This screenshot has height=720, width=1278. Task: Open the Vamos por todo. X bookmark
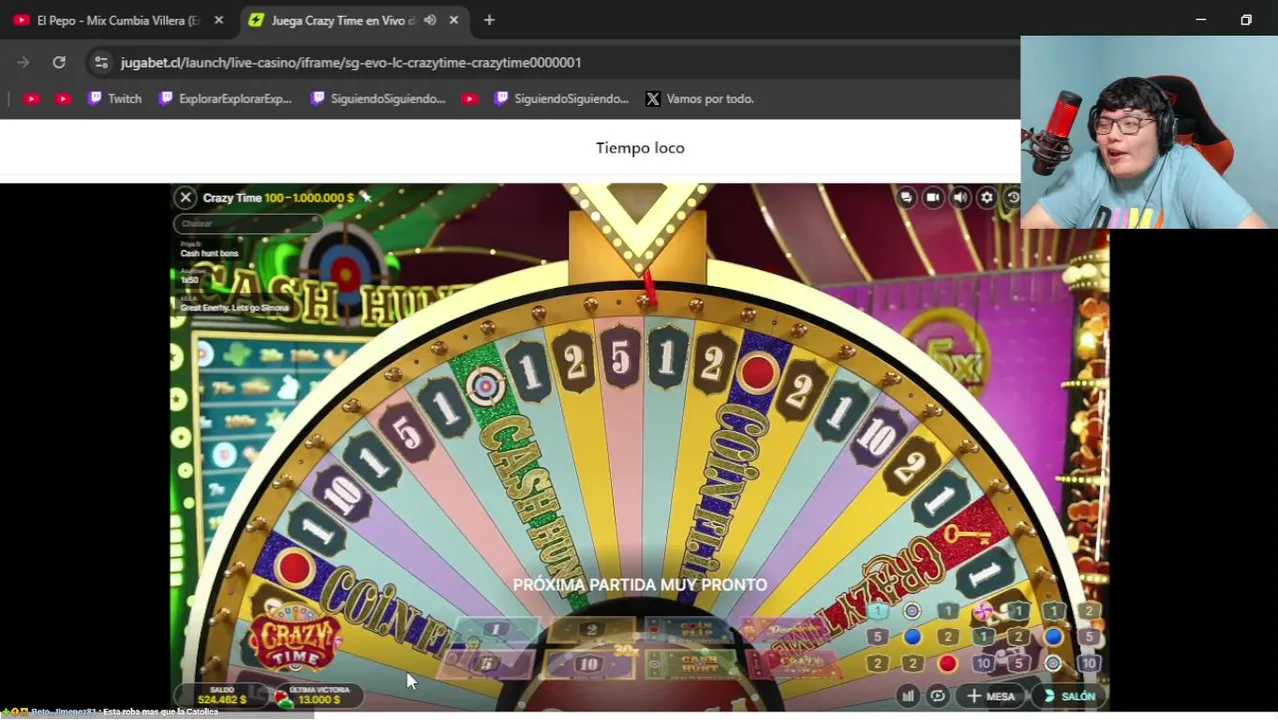(x=700, y=99)
